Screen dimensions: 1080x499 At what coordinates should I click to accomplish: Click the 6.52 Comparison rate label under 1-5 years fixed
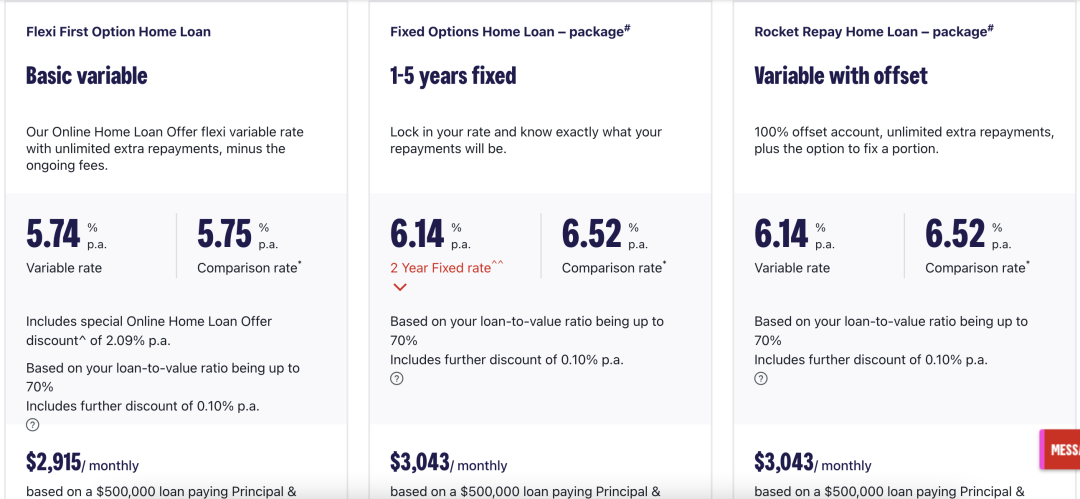pos(612,268)
